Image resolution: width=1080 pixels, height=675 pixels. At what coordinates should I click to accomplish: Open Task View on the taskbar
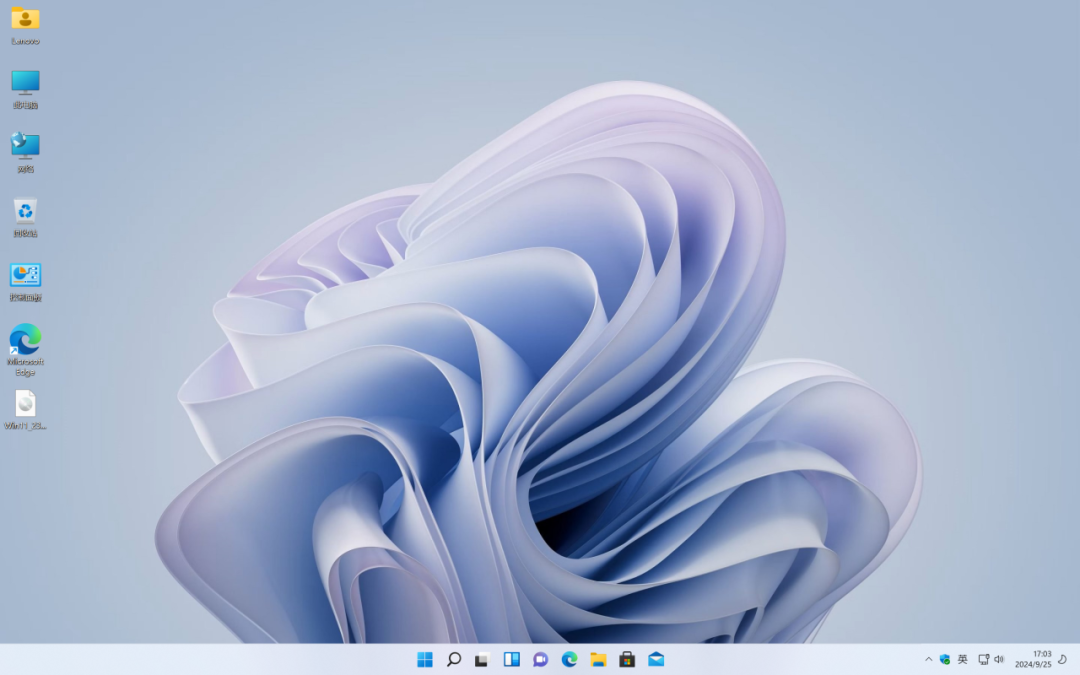click(x=482, y=660)
